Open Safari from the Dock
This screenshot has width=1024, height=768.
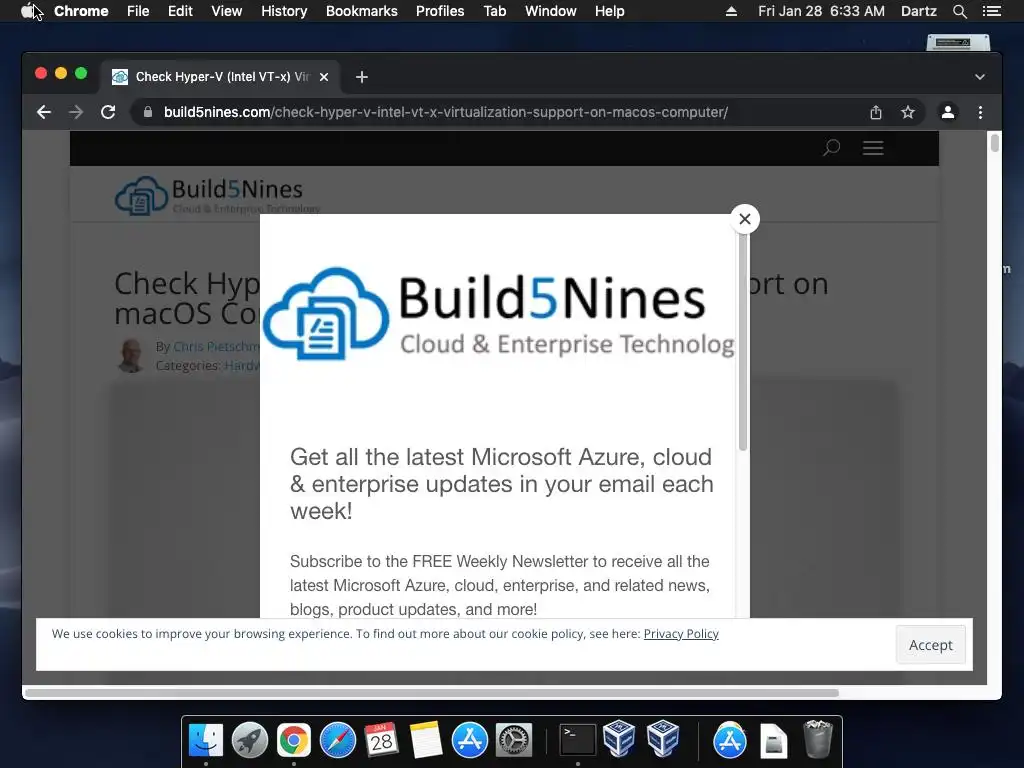pos(338,740)
